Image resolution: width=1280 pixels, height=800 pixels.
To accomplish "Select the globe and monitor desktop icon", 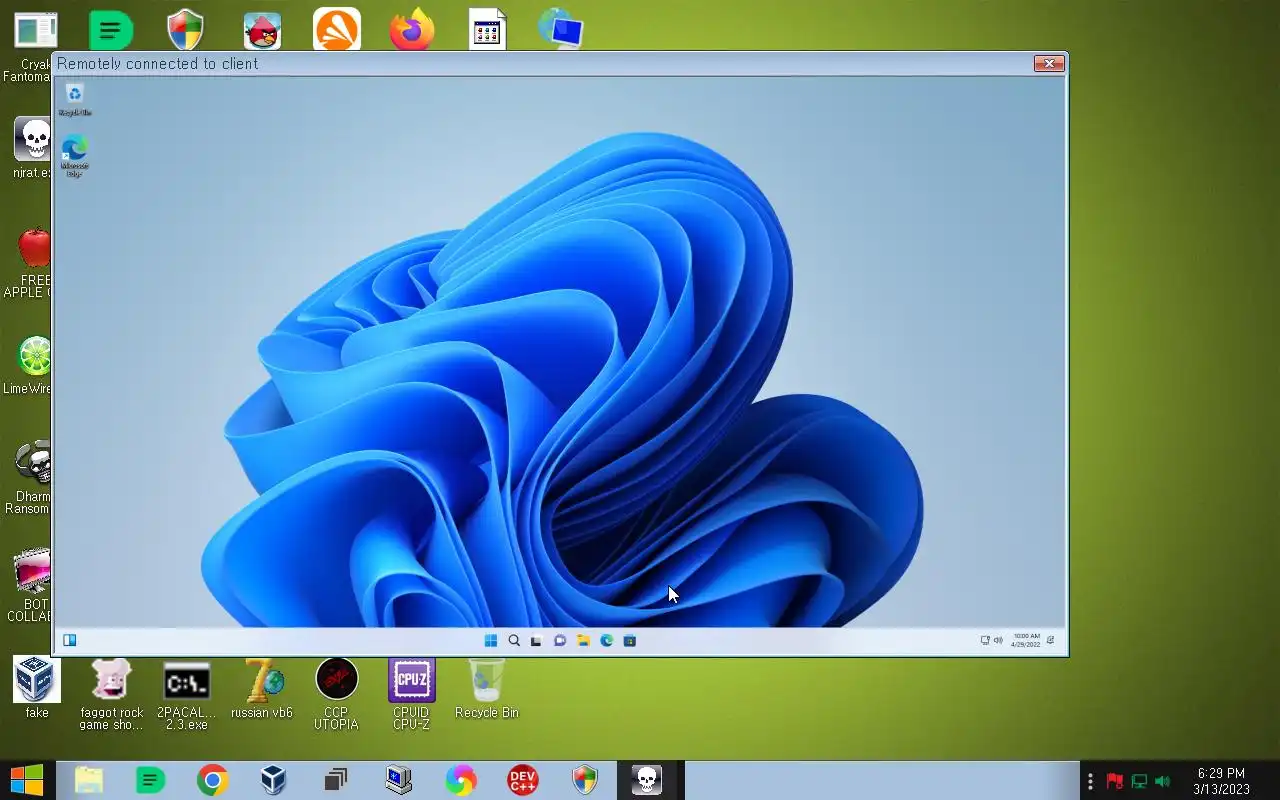I will 561,28.
